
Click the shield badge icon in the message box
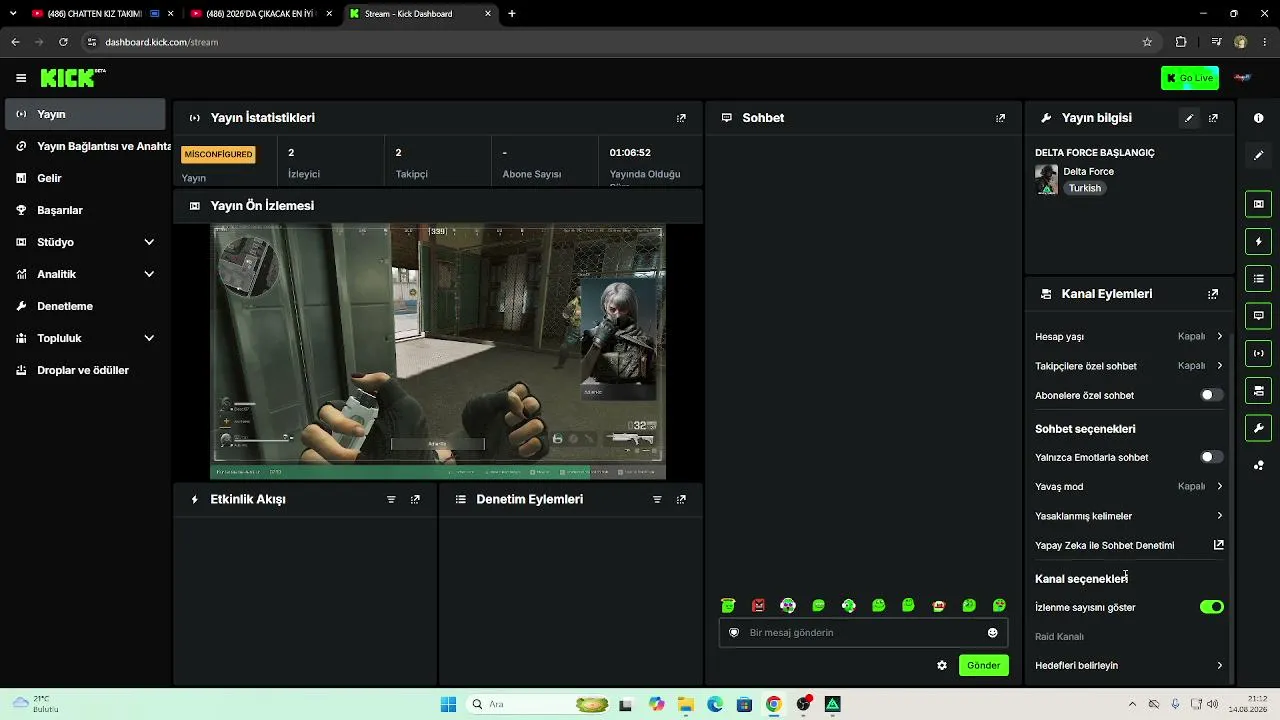[734, 633]
